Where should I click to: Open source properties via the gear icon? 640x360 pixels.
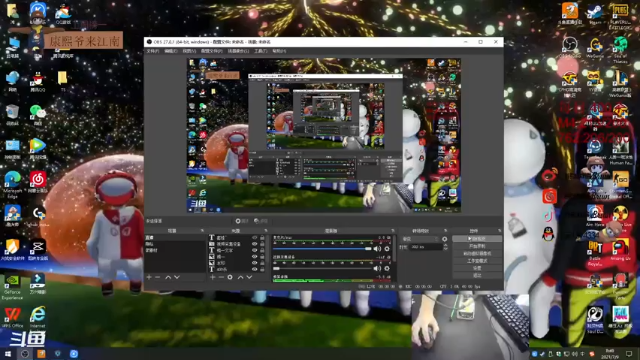coord(230,277)
